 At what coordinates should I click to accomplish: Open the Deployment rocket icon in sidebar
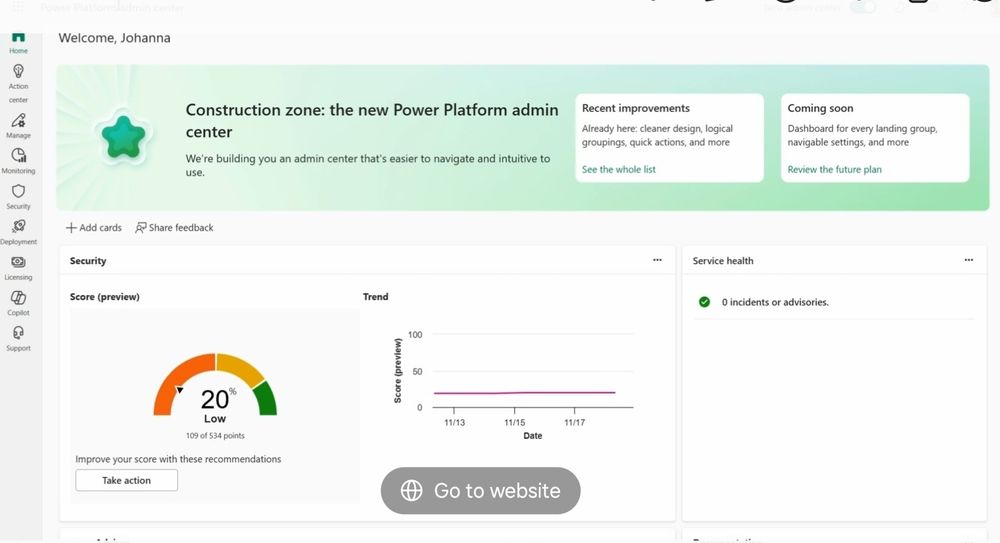(18, 227)
